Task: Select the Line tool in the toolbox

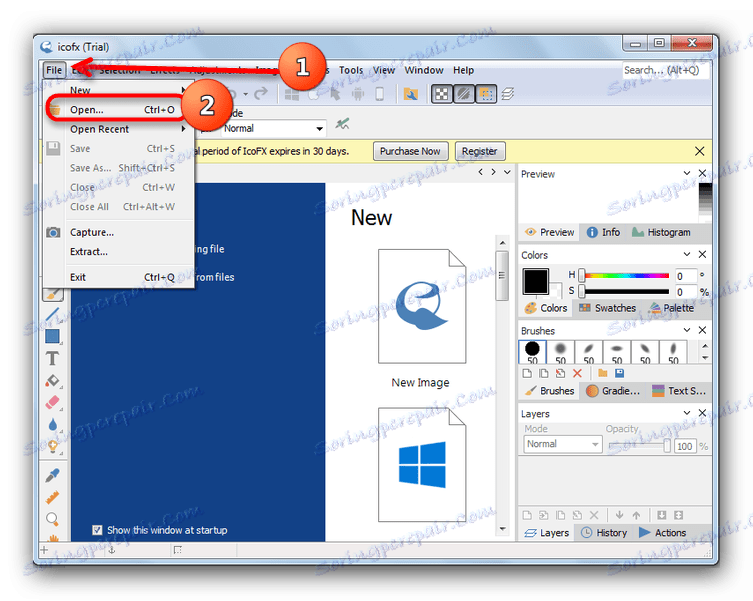Action: [52, 315]
